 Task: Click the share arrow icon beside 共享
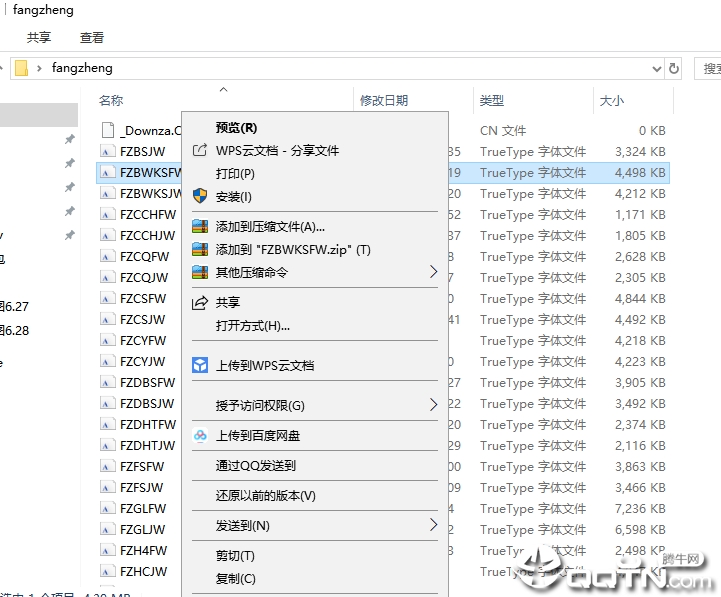tap(199, 302)
